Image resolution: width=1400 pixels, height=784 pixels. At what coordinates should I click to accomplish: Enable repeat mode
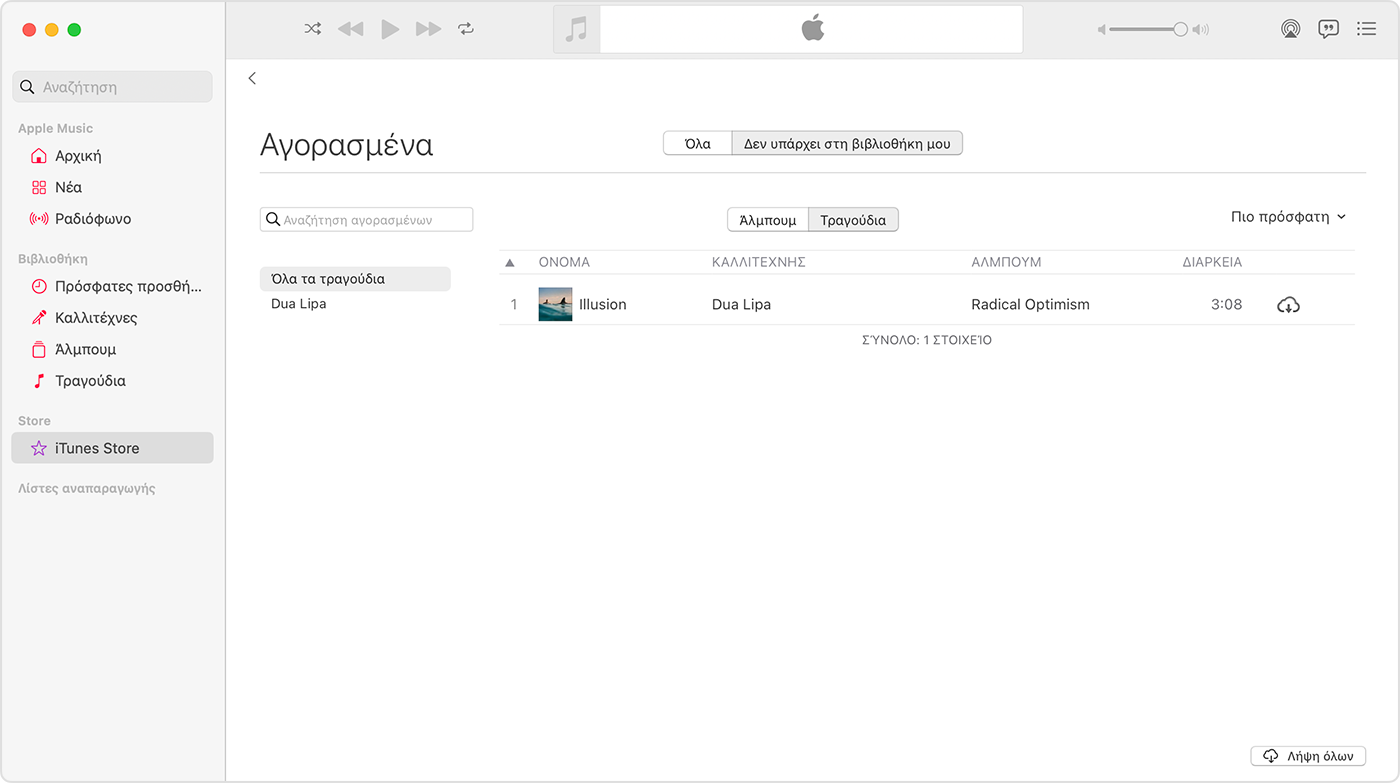tap(466, 29)
